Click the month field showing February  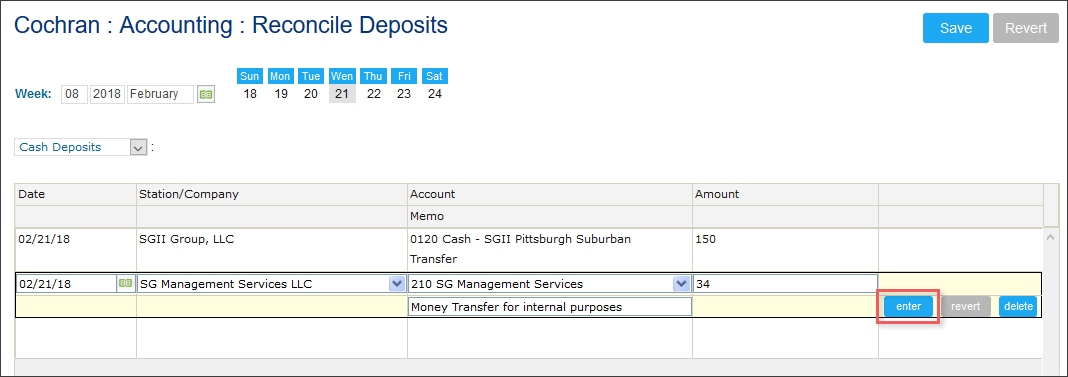160,94
